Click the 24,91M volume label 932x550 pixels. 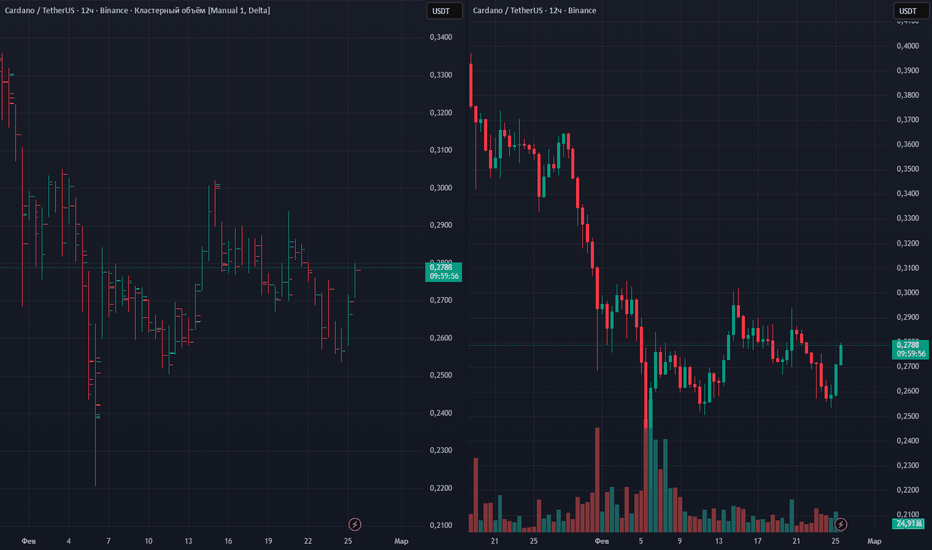pos(908,523)
